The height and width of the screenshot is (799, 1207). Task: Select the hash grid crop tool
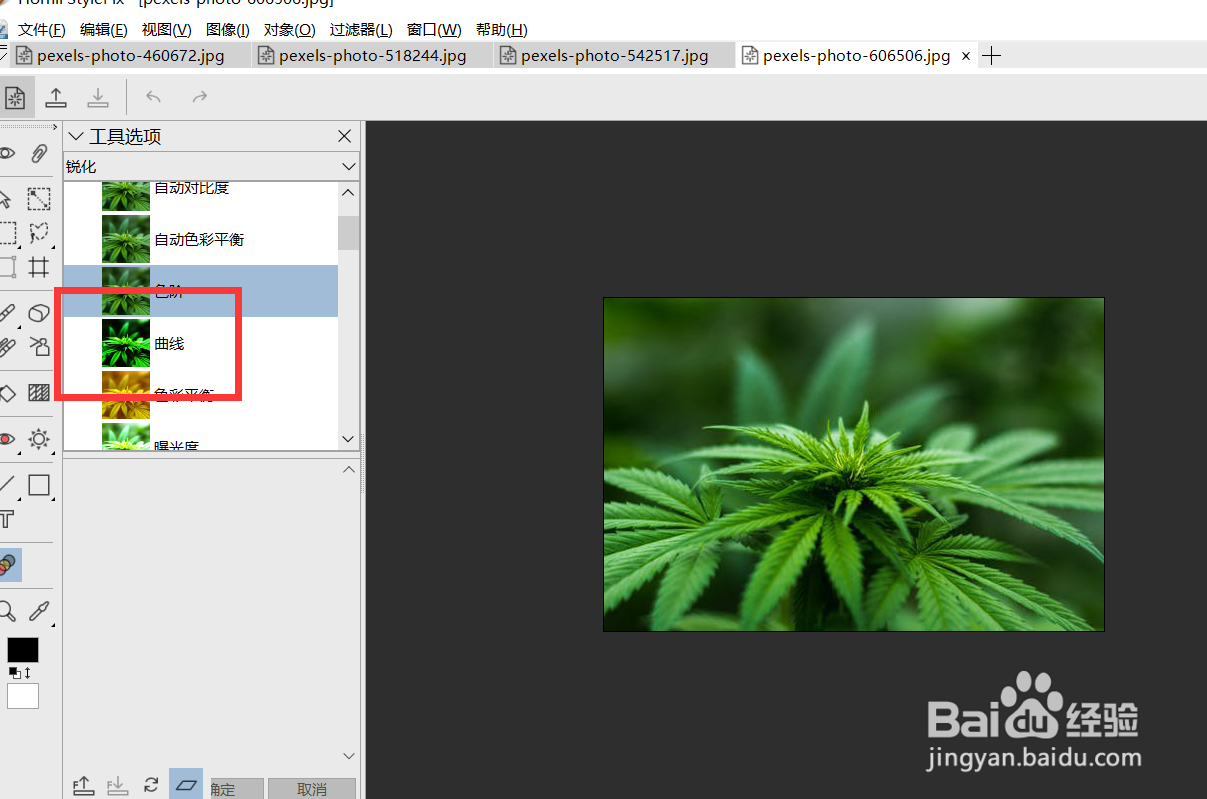pyautogui.click(x=39, y=267)
